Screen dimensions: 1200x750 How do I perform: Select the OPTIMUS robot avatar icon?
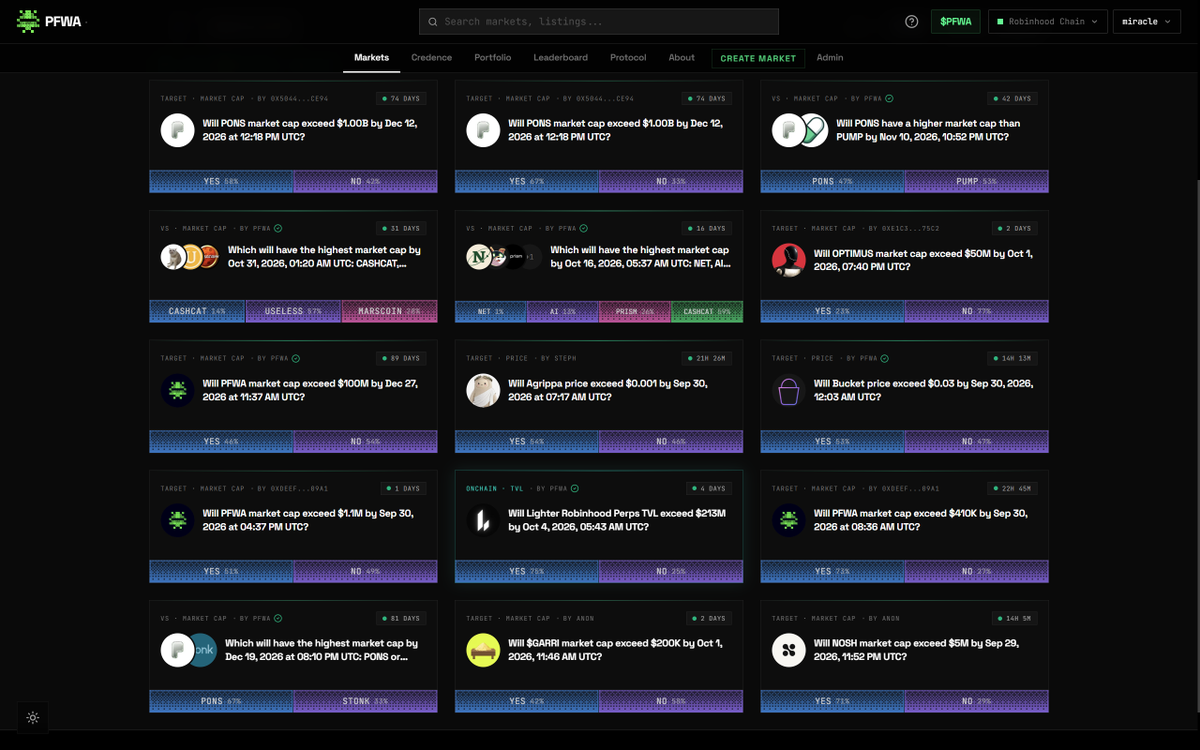click(789, 261)
